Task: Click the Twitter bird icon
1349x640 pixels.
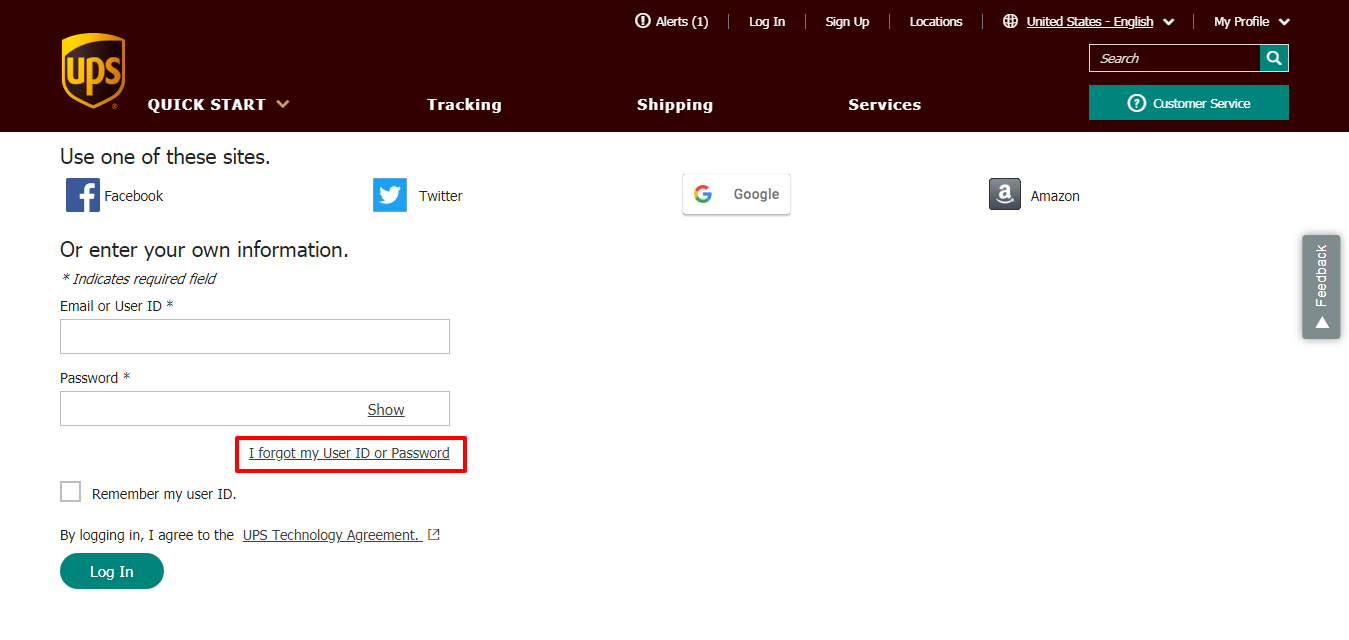Action: click(390, 195)
